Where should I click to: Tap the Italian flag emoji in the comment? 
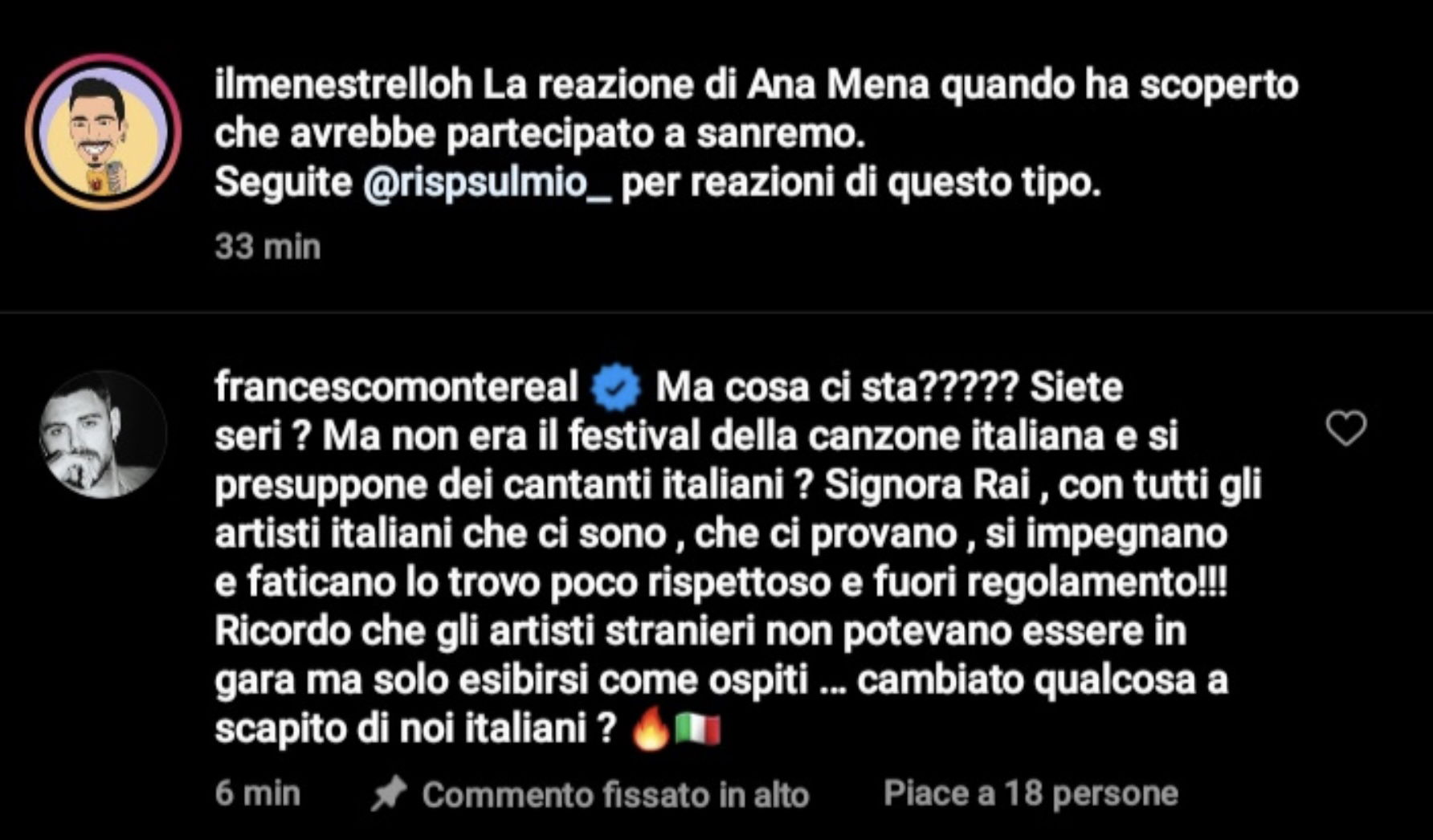pyautogui.click(x=697, y=729)
